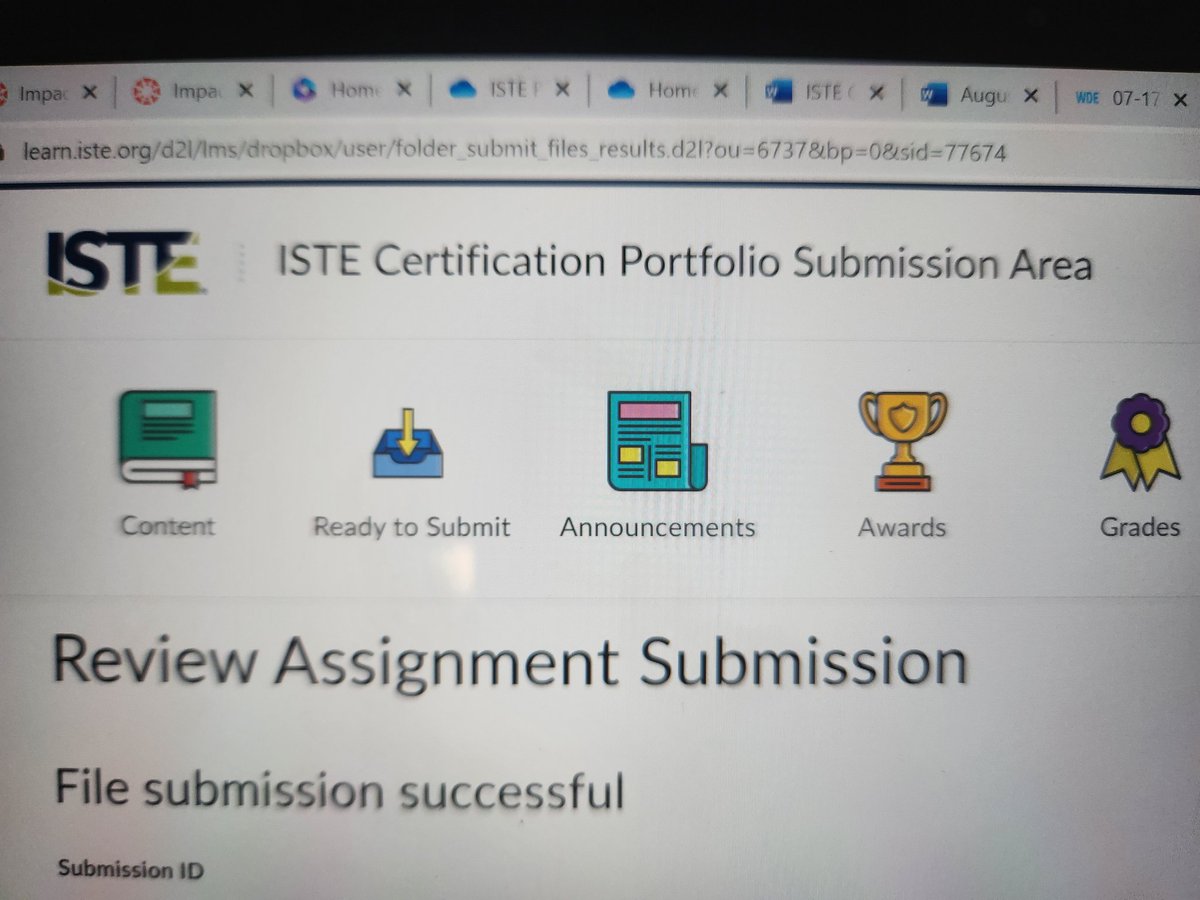This screenshot has height=900, width=1200.
Task: Click the ISTE logo
Action: (x=125, y=263)
